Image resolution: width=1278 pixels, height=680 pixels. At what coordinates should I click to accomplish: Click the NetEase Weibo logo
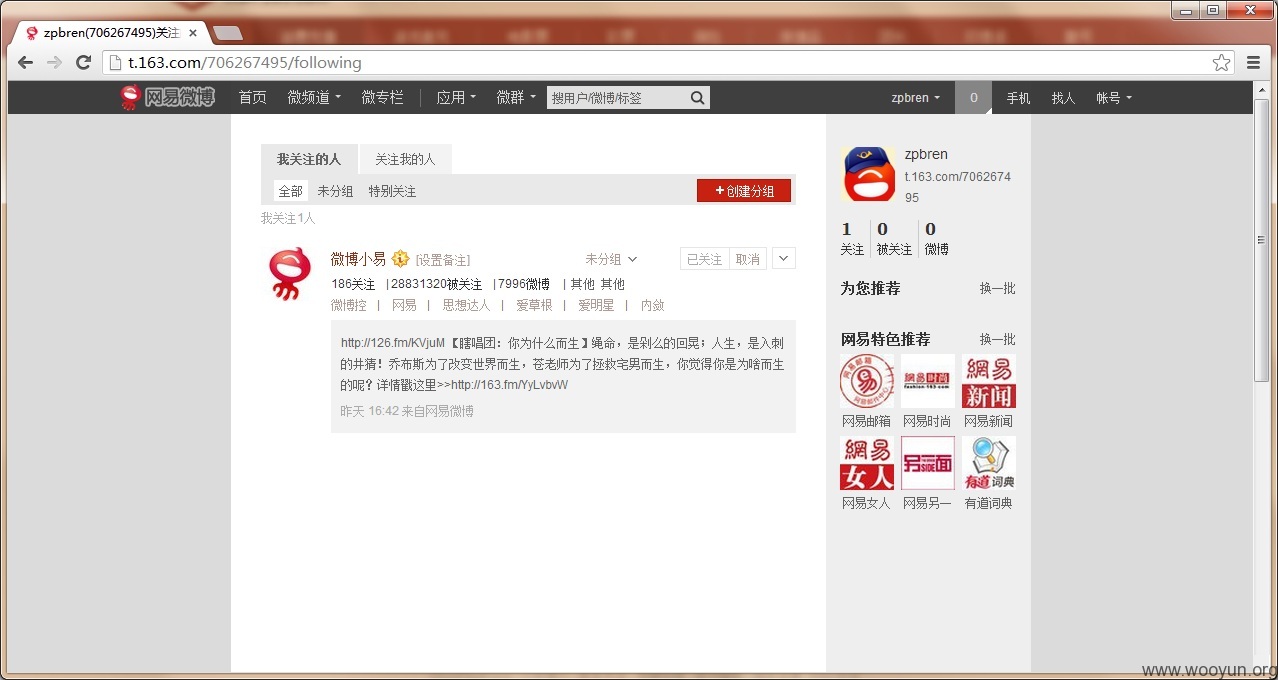click(x=167, y=97)
